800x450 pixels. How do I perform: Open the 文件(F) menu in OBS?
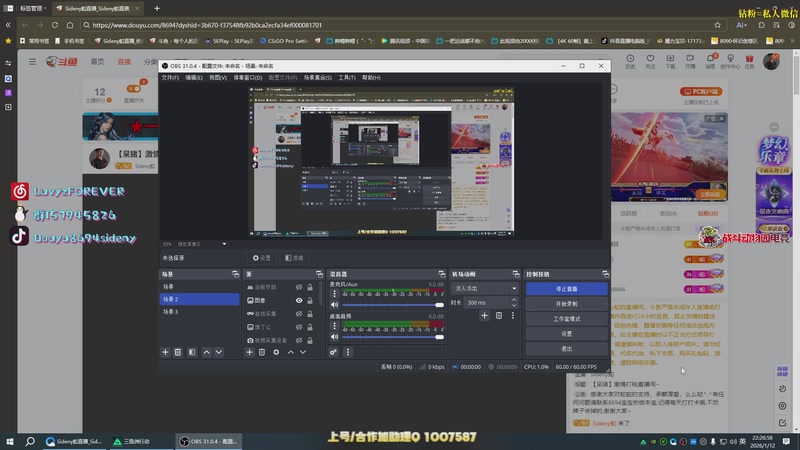pos(170,77)
